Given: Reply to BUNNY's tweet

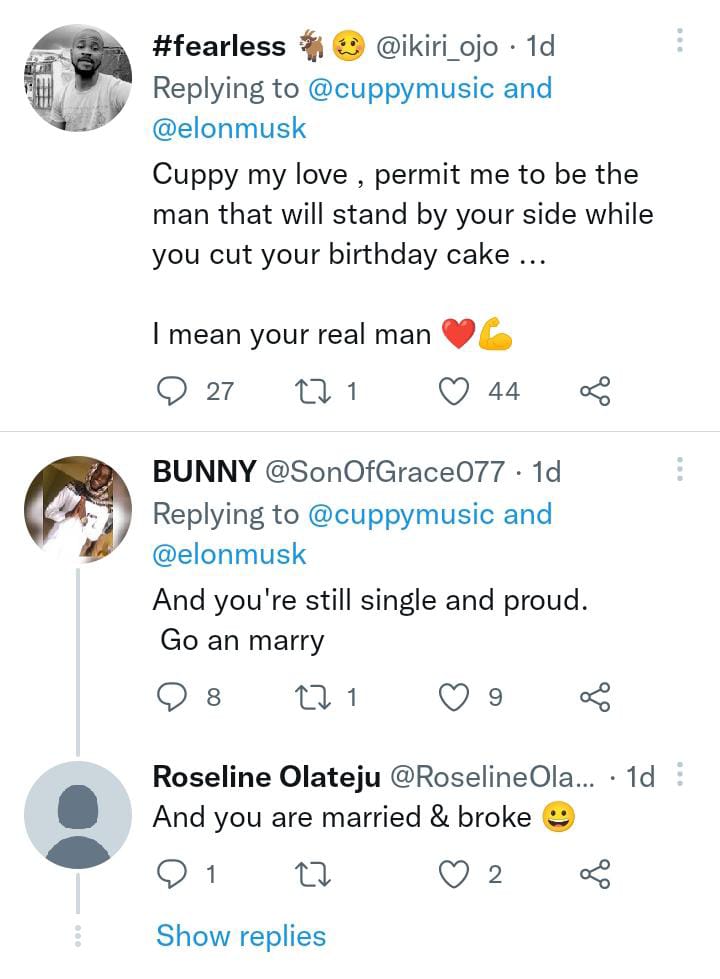Looking at the screenshot, I should click(x=175, y=697).
